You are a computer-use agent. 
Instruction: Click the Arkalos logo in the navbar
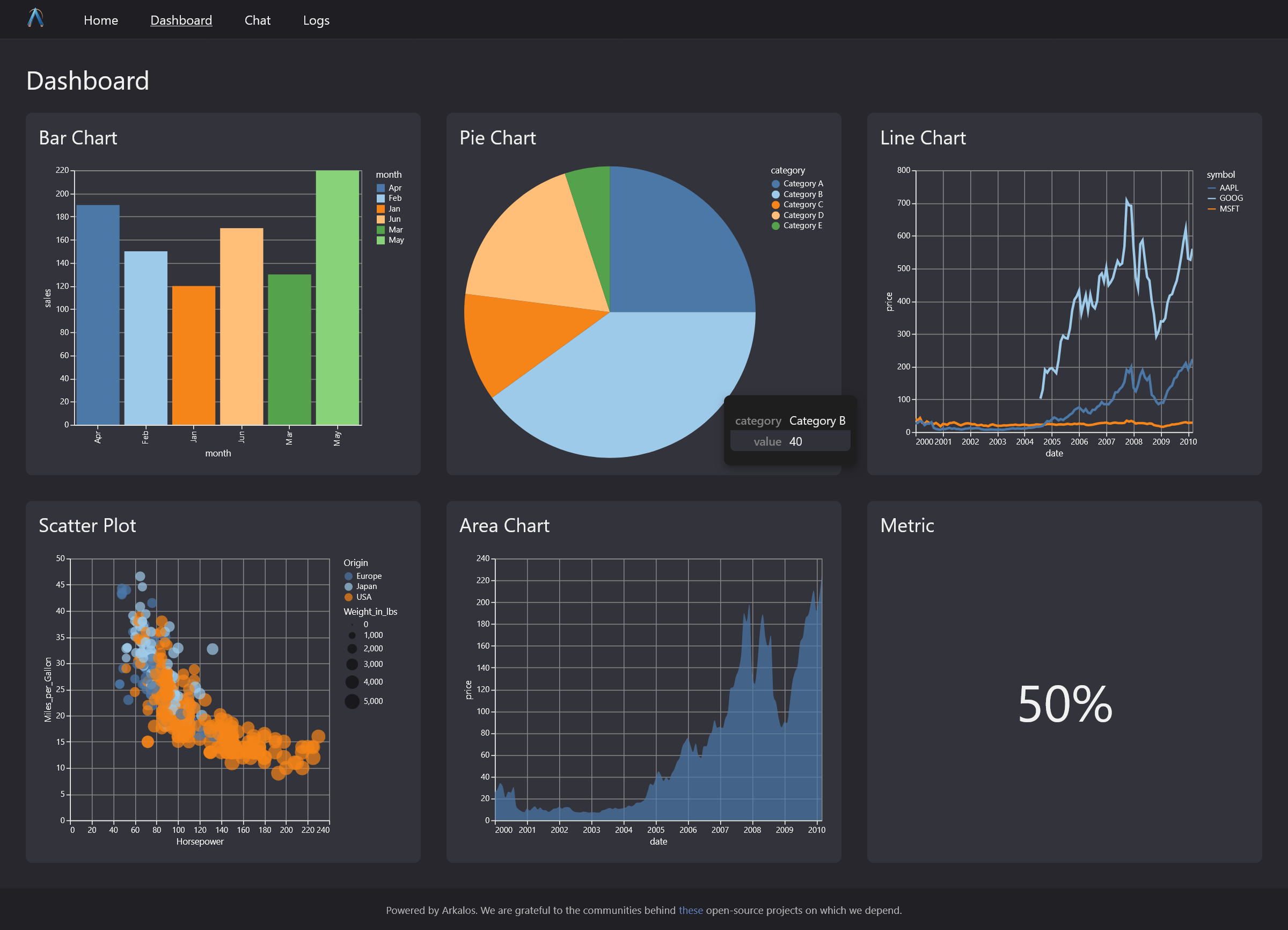36,19
